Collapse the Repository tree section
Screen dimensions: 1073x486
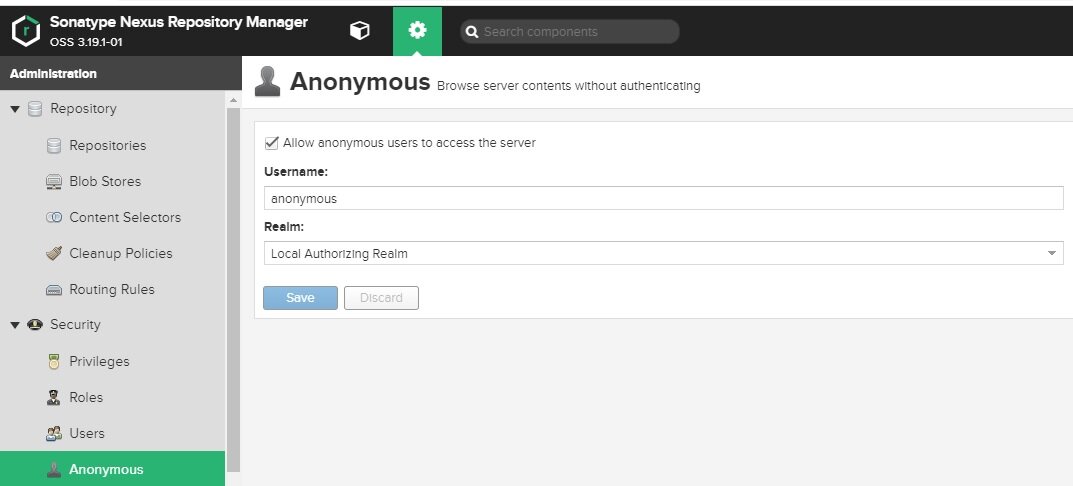15,109
